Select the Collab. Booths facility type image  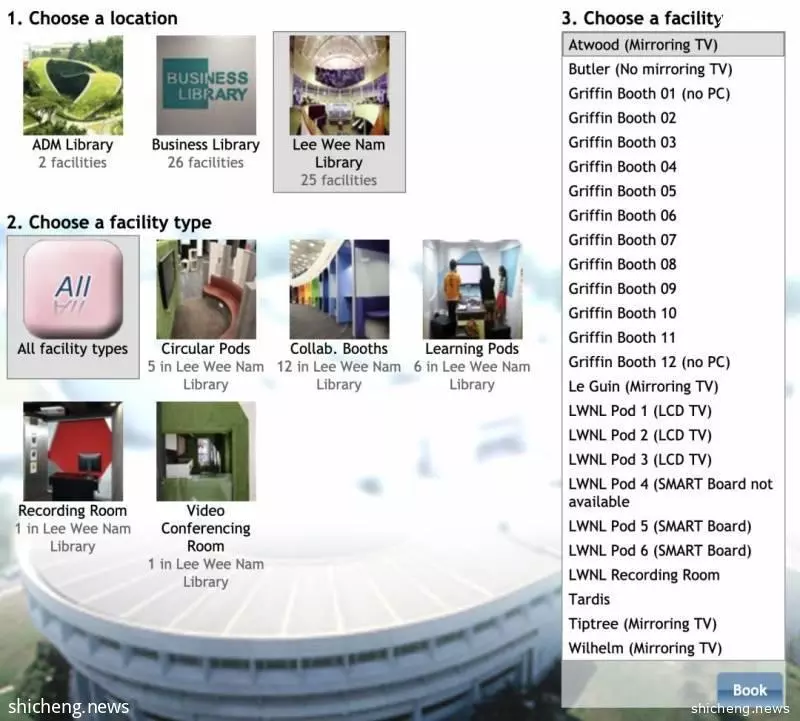click(339, 289)
